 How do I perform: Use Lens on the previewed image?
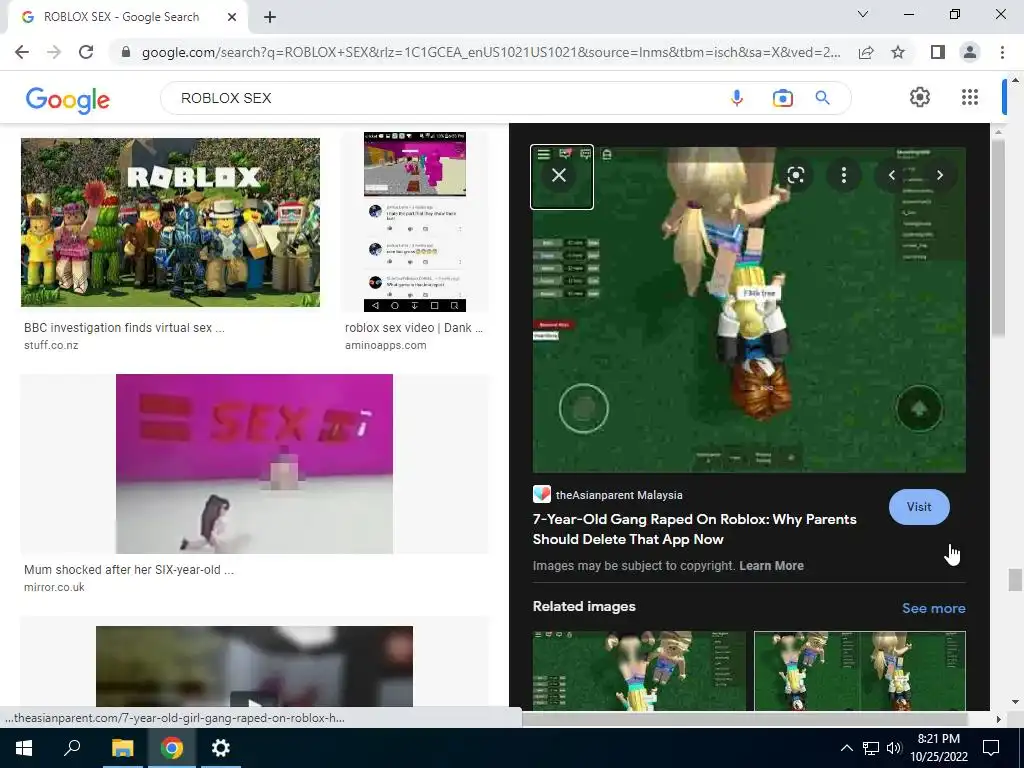point(795,175)
